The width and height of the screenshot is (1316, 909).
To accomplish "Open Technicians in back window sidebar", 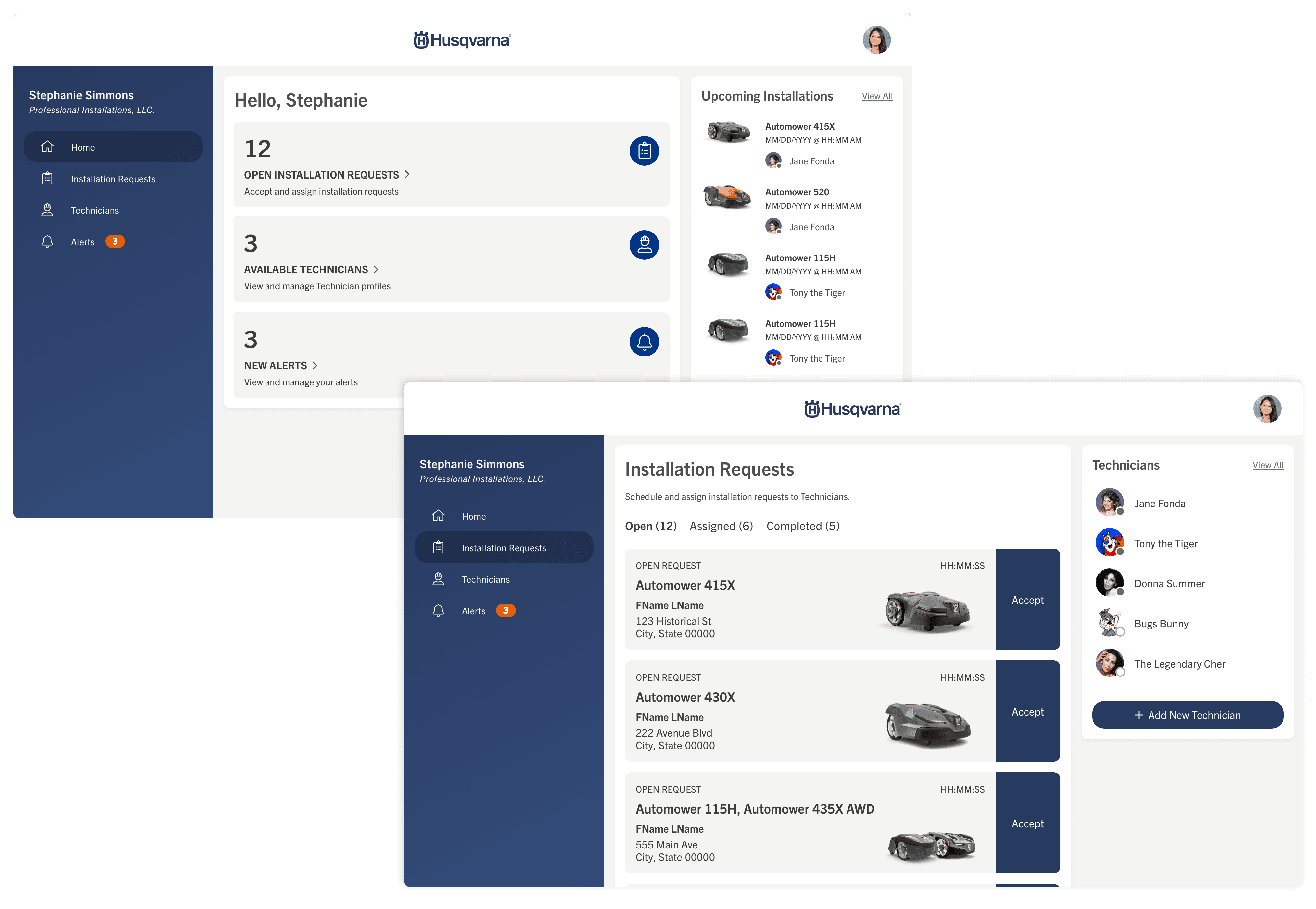I will coord(113,210).
